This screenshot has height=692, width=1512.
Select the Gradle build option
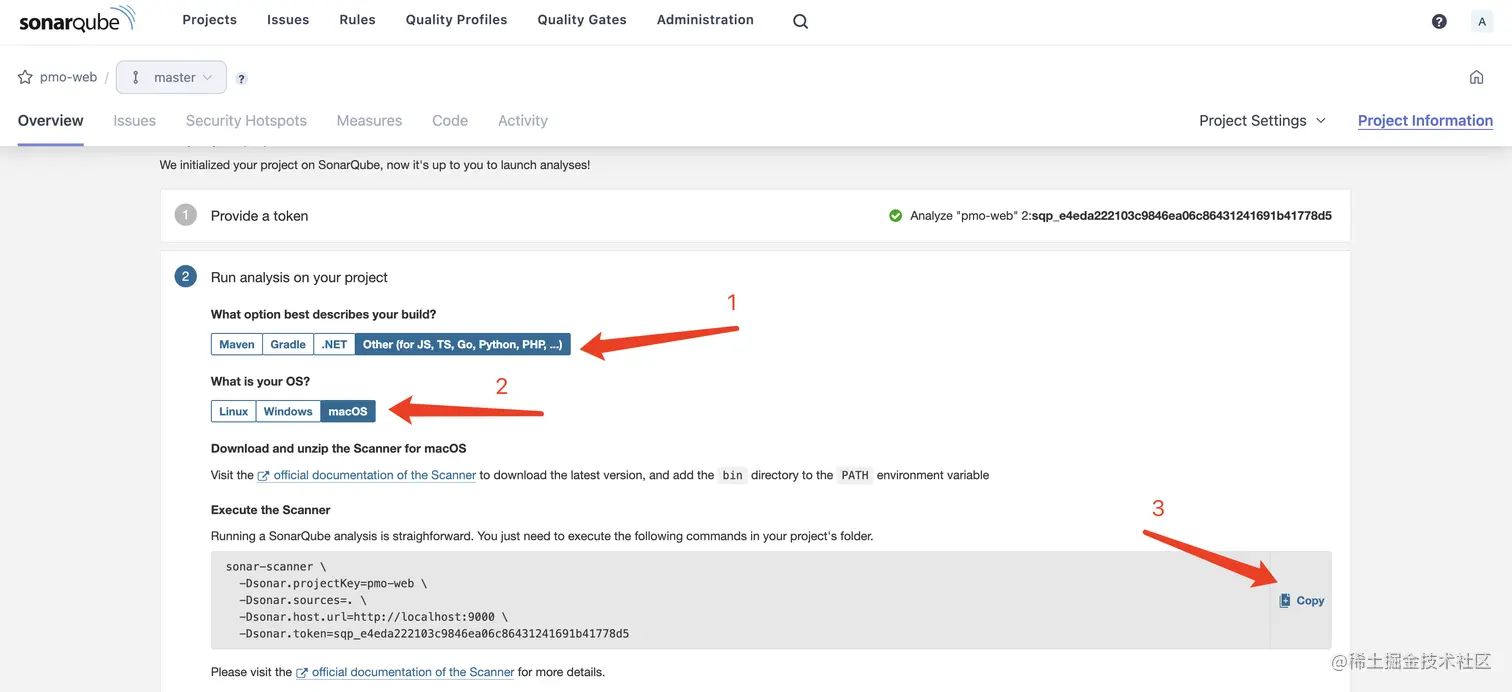288,344
